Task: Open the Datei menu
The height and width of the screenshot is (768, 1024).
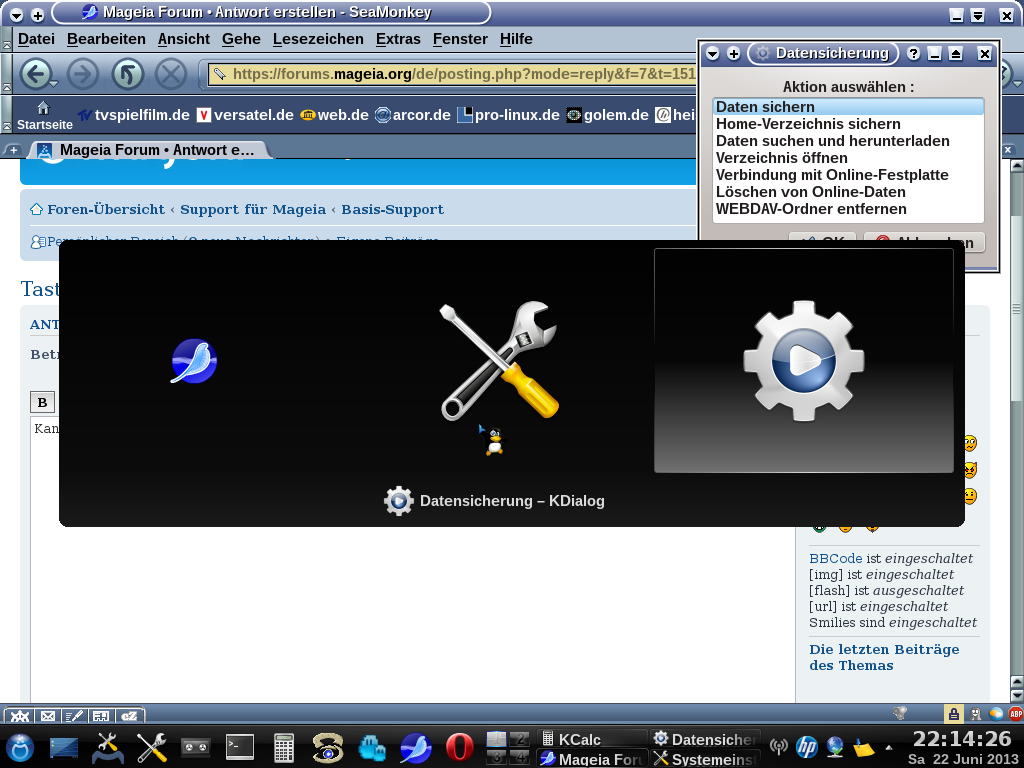Action: click(x=36, y=39)
